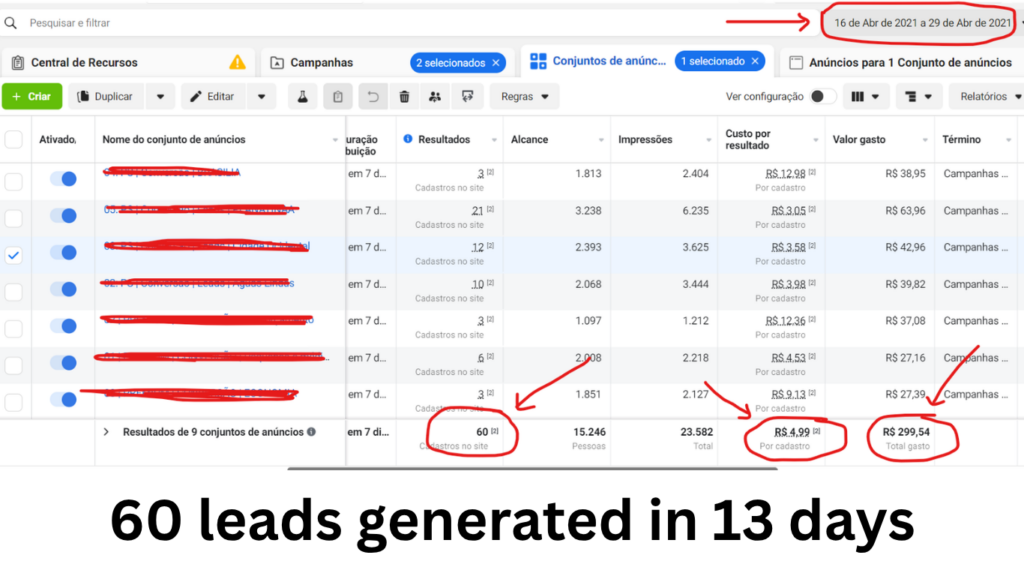Click the '3.238' reach cell
Screen dimensions: 1024x576
(x=588, y=211)
